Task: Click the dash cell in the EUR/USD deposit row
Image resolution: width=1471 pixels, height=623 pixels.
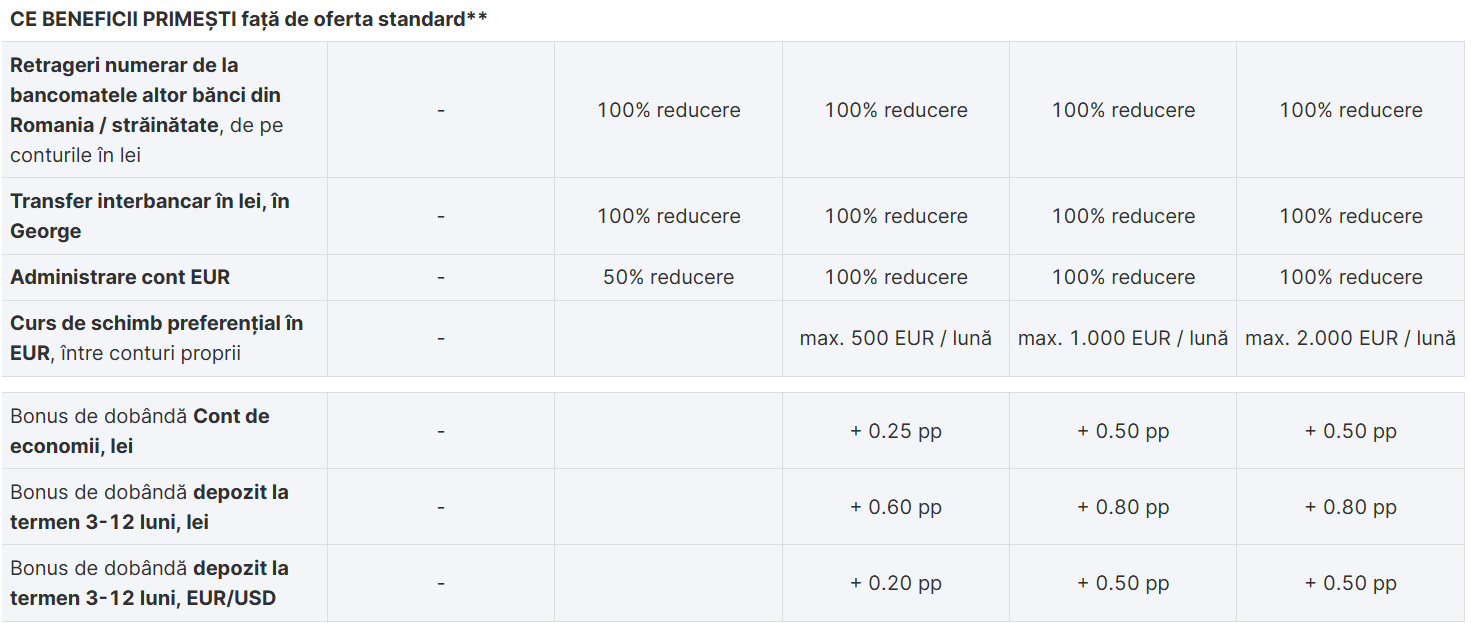Action: (441, 583)
